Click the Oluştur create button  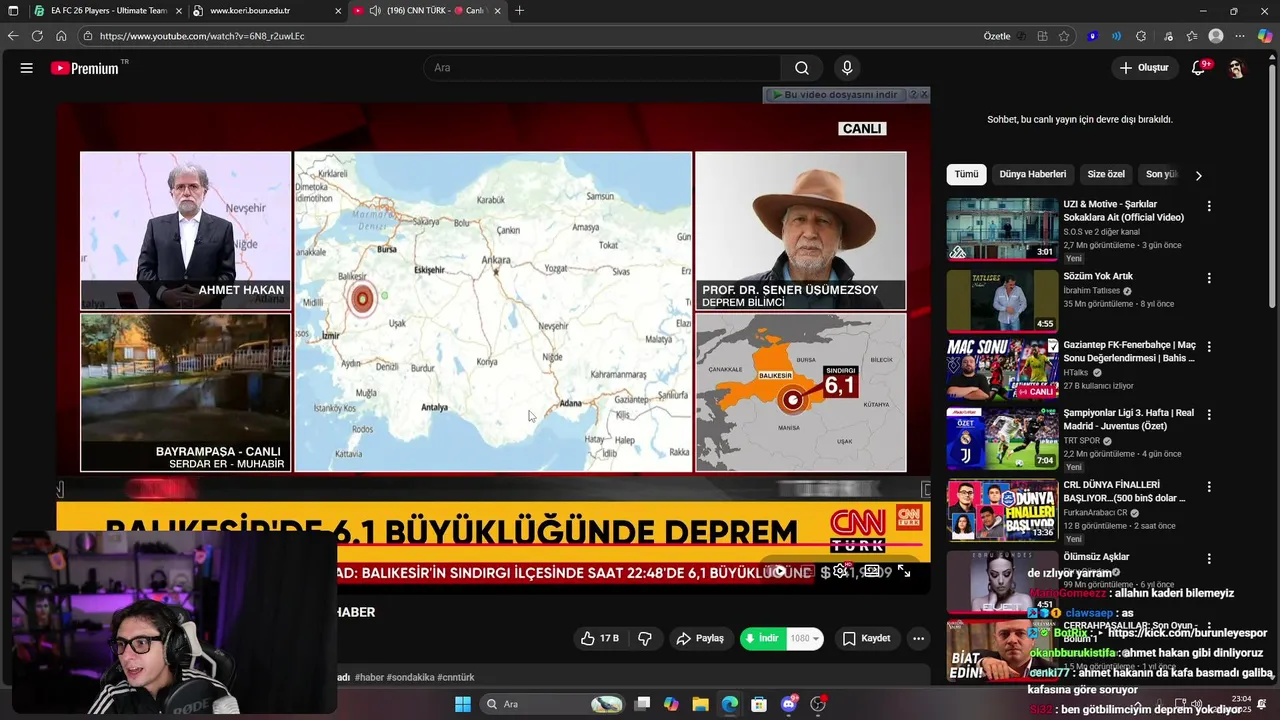1144,68
